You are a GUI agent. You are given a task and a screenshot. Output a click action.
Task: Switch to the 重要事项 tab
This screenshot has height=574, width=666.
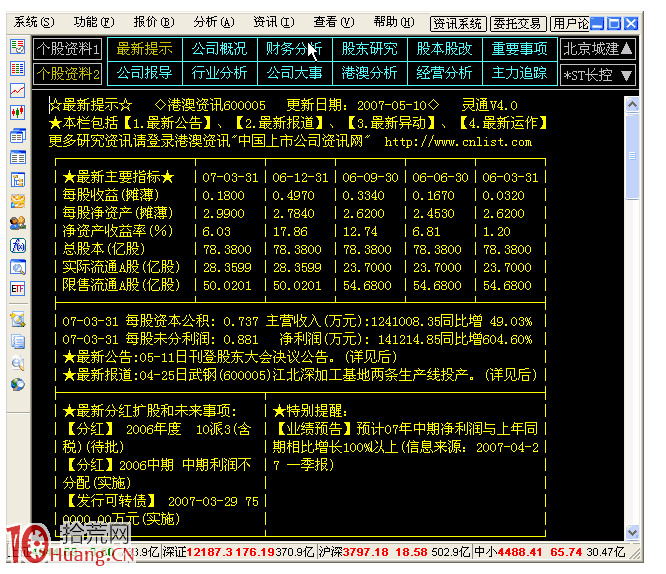point(519,49)
